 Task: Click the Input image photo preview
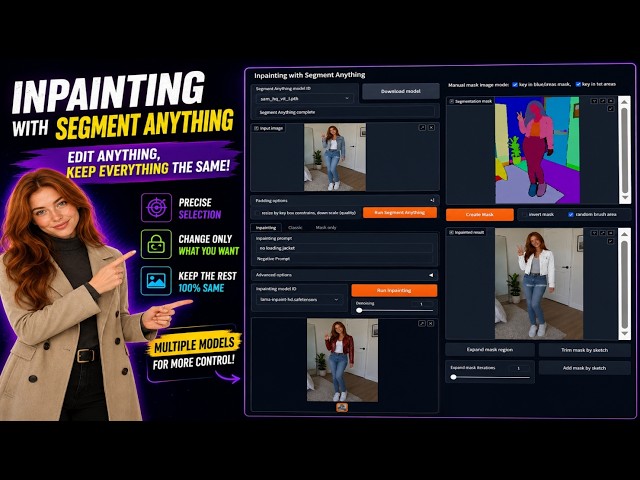[335, 157]
